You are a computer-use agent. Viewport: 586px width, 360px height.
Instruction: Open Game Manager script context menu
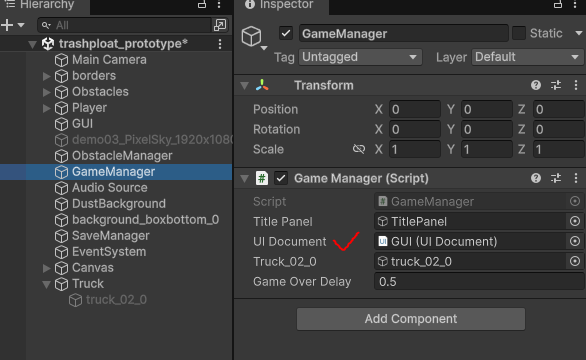576,178
